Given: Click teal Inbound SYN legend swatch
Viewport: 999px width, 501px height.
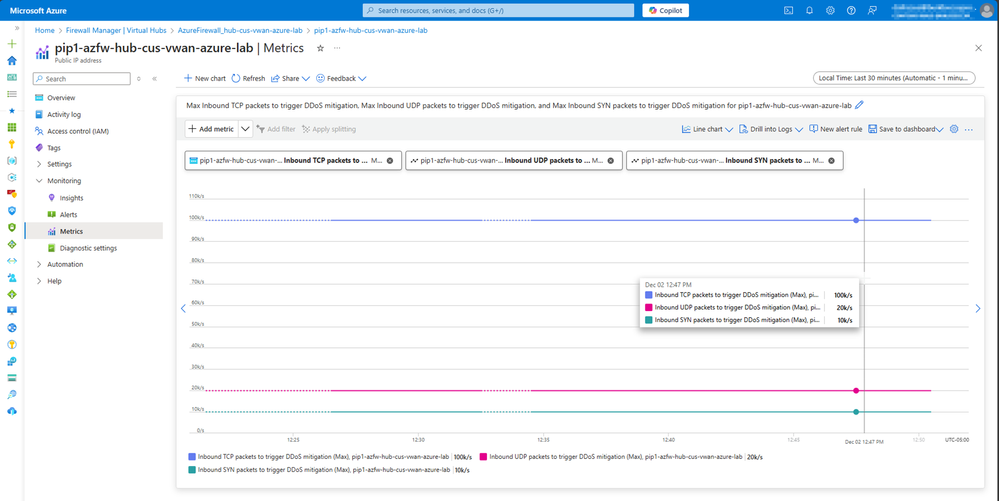Looking at the screenshot, I should click(x=192, y=470).
